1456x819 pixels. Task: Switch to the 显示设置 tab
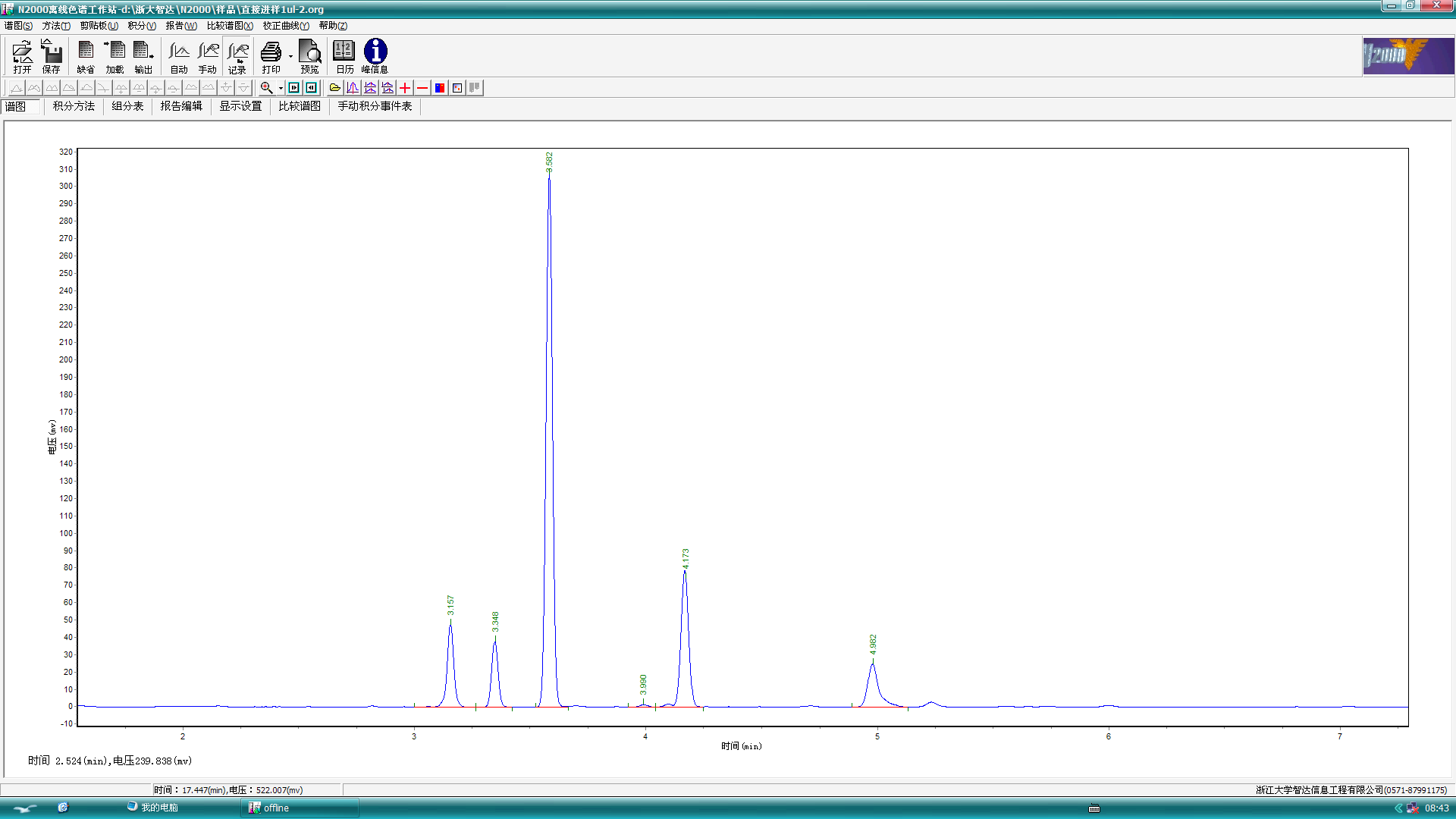pos(240,106)
